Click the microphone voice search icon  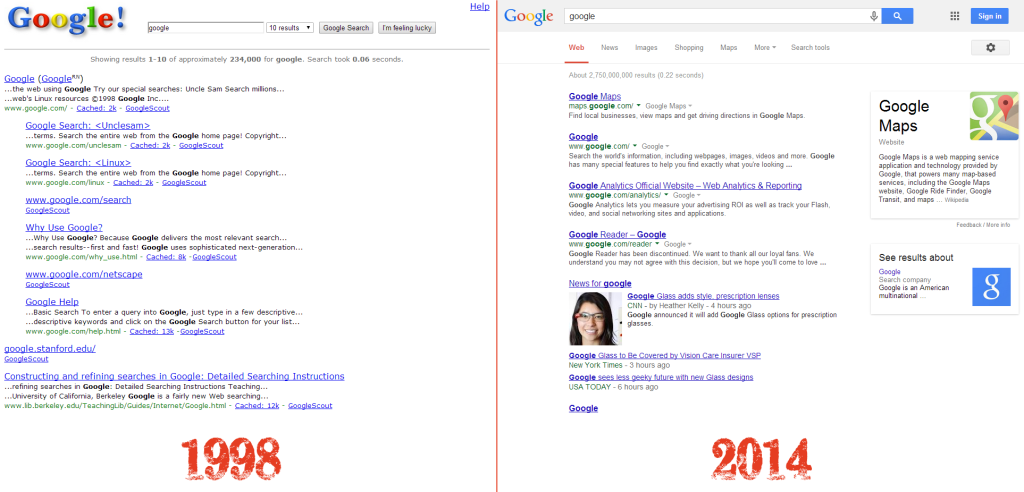point(874,16)
